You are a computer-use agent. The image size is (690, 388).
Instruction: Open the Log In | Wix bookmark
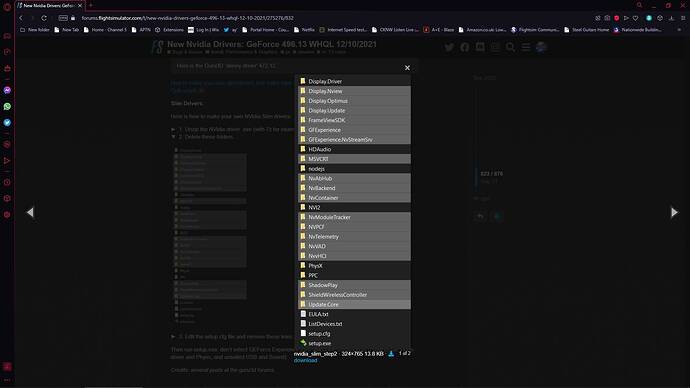203,30
